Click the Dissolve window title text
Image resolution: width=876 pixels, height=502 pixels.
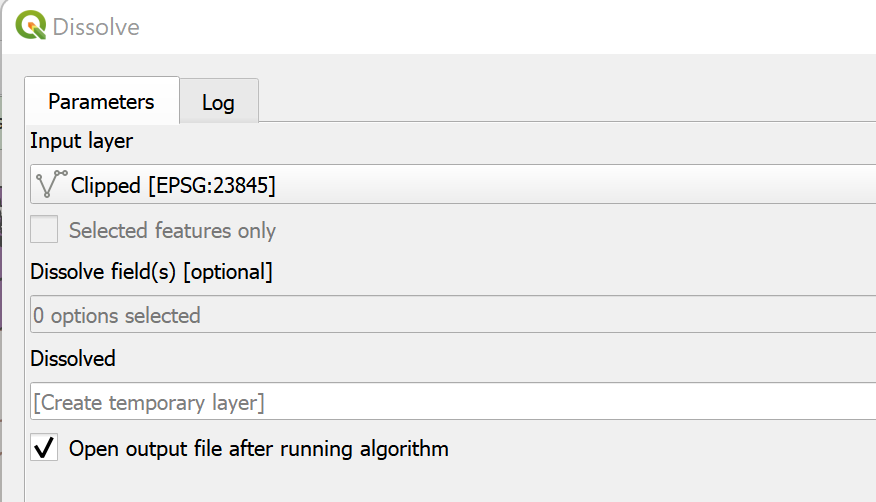[x=96, y=27]
